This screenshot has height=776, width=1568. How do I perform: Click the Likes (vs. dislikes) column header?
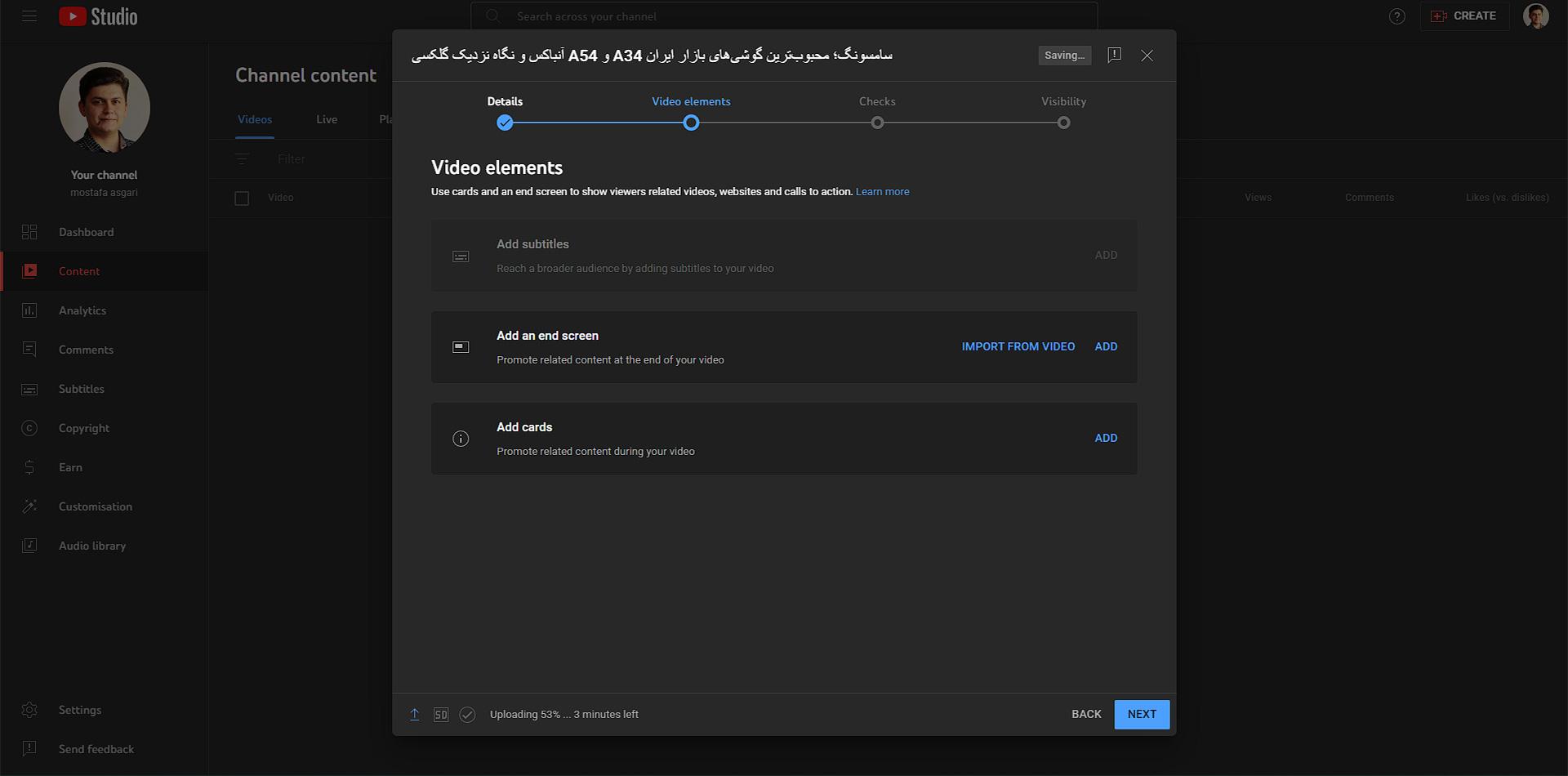[1507, 198]
